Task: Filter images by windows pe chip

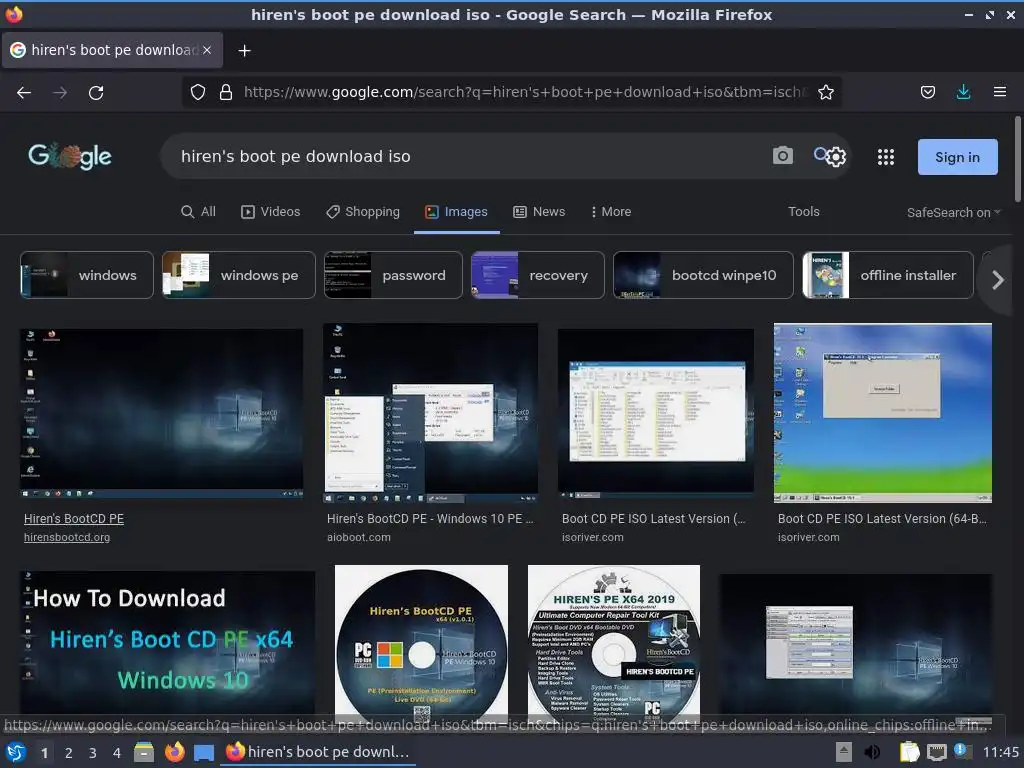Action: tap(238, 275)
